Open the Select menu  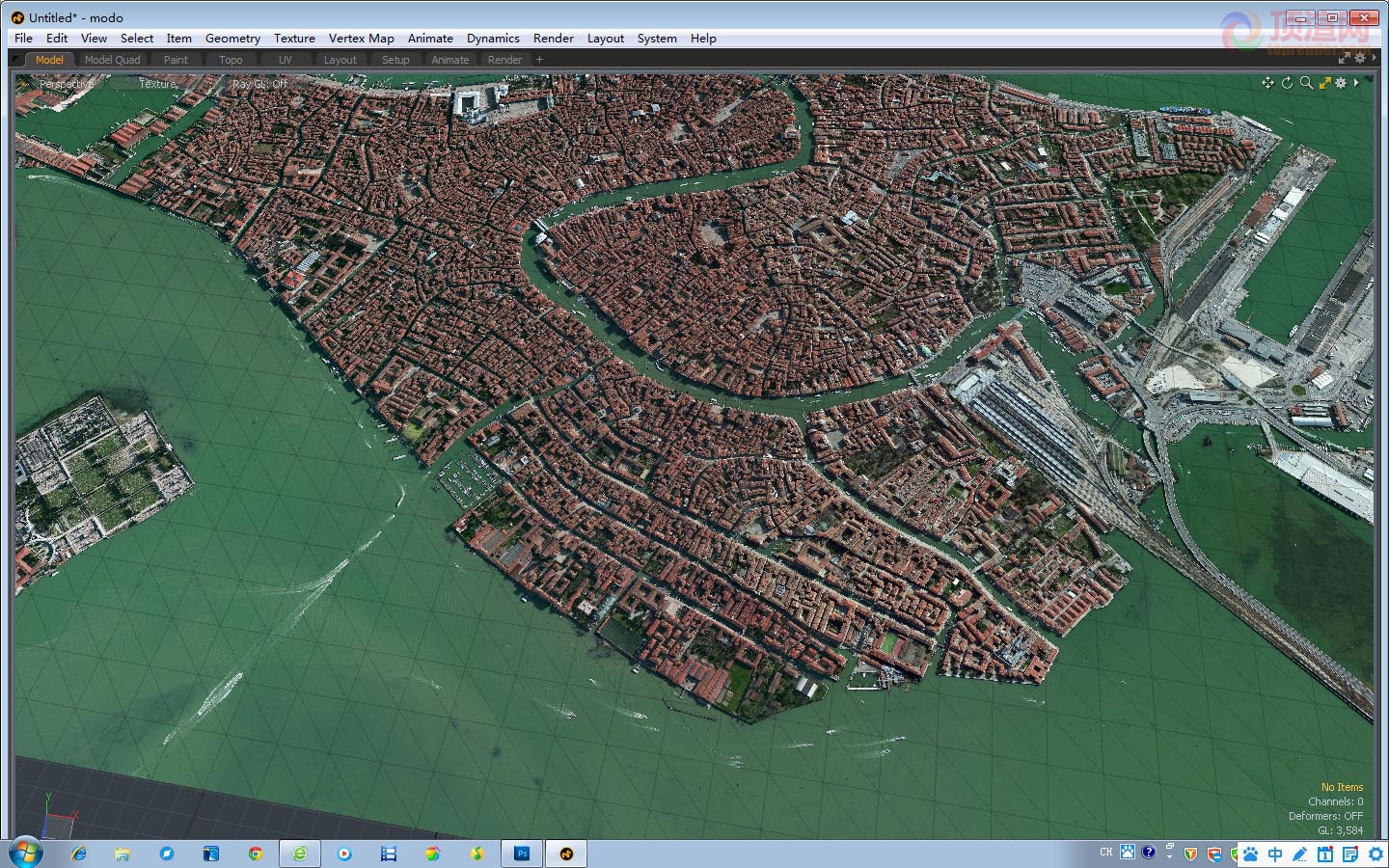(137, 39)
